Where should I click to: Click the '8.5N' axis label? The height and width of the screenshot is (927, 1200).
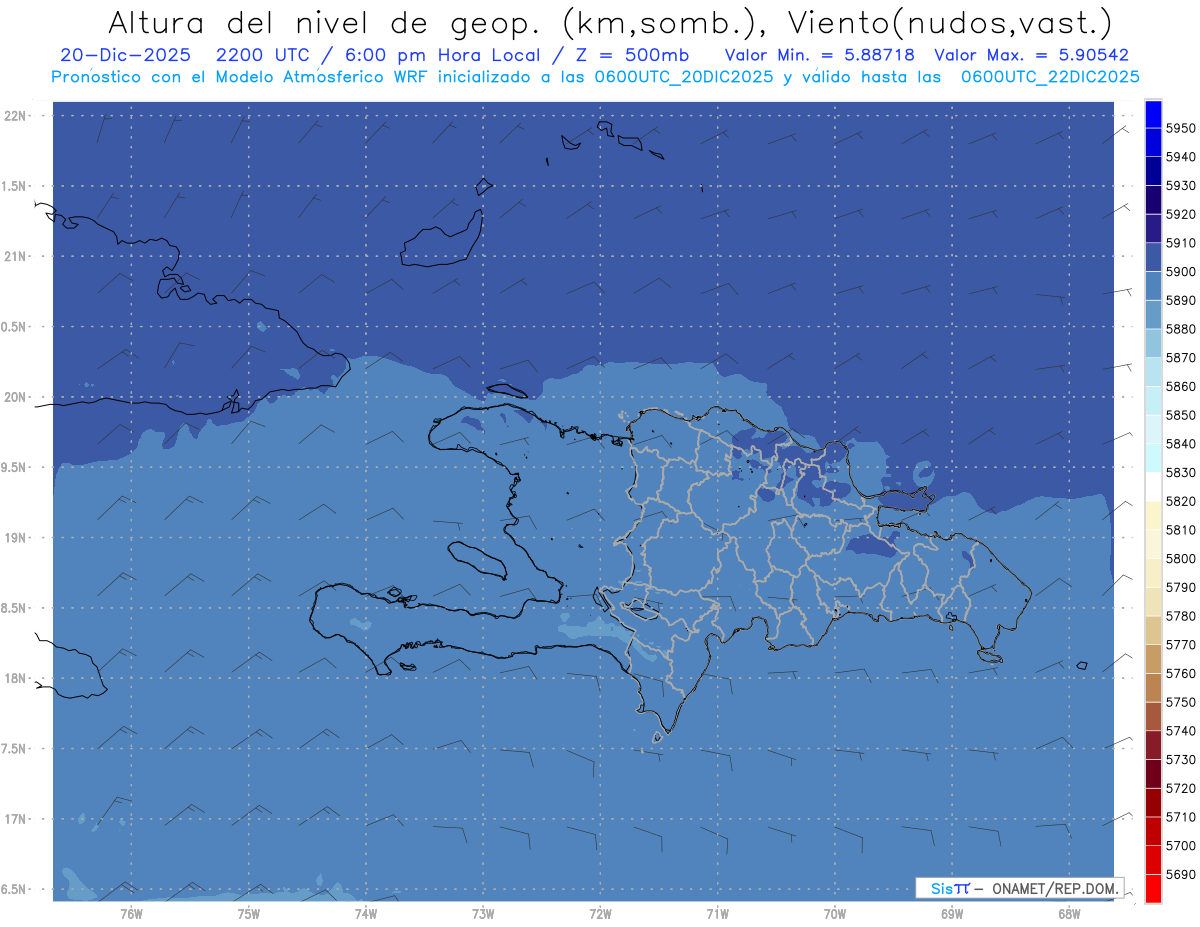pos(13,608)
